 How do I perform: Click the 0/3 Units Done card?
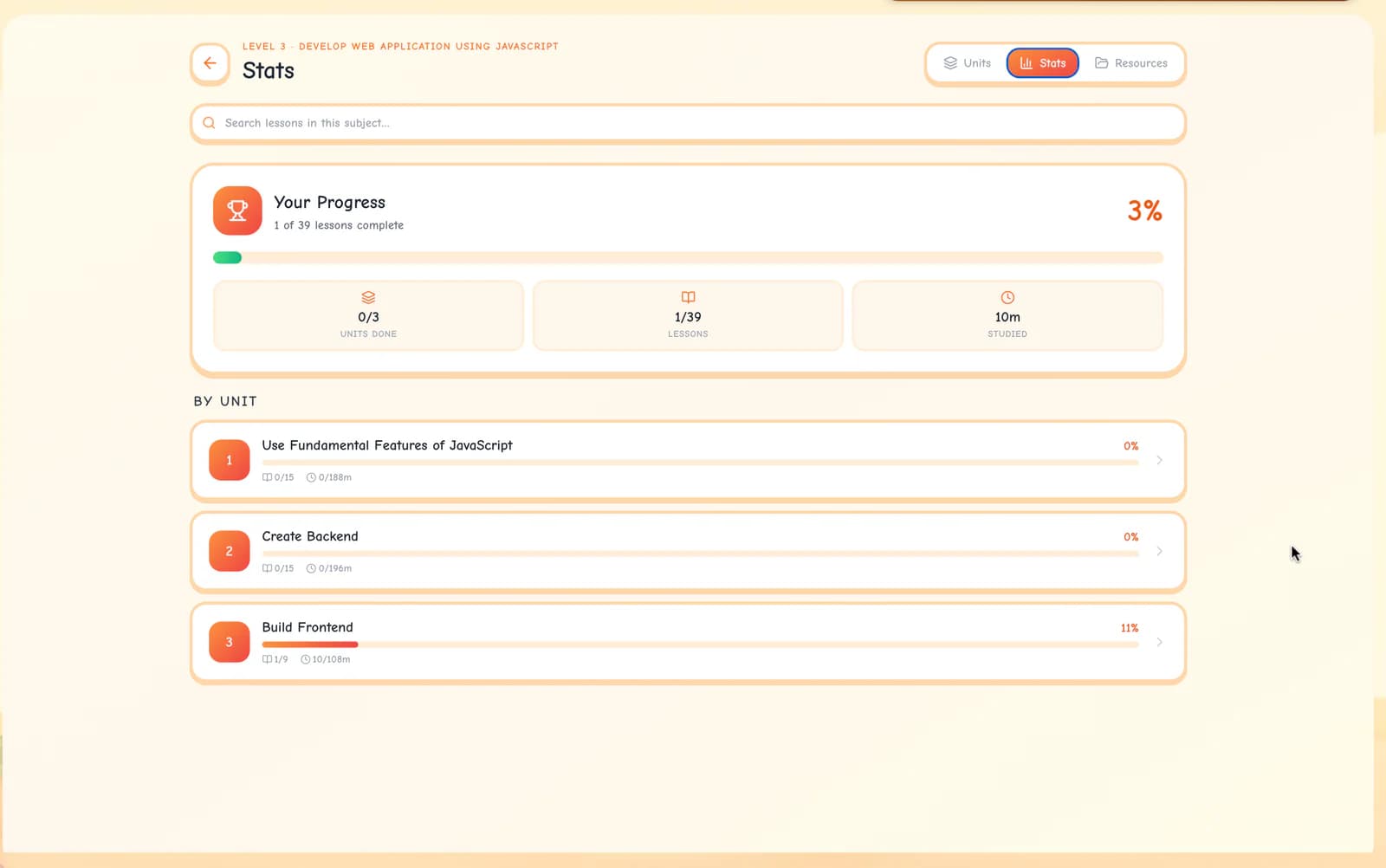tap(368, 315)
